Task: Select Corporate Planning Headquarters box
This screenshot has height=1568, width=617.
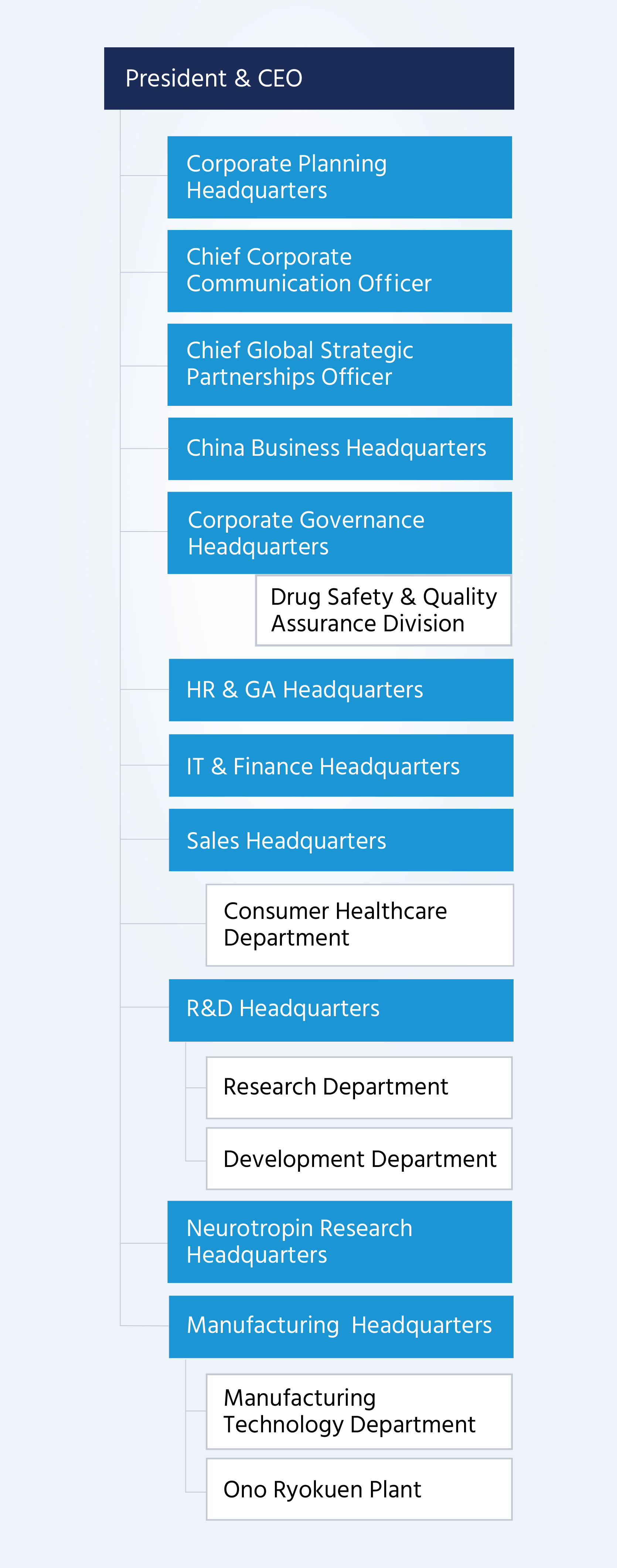Action: pos(340,177)
